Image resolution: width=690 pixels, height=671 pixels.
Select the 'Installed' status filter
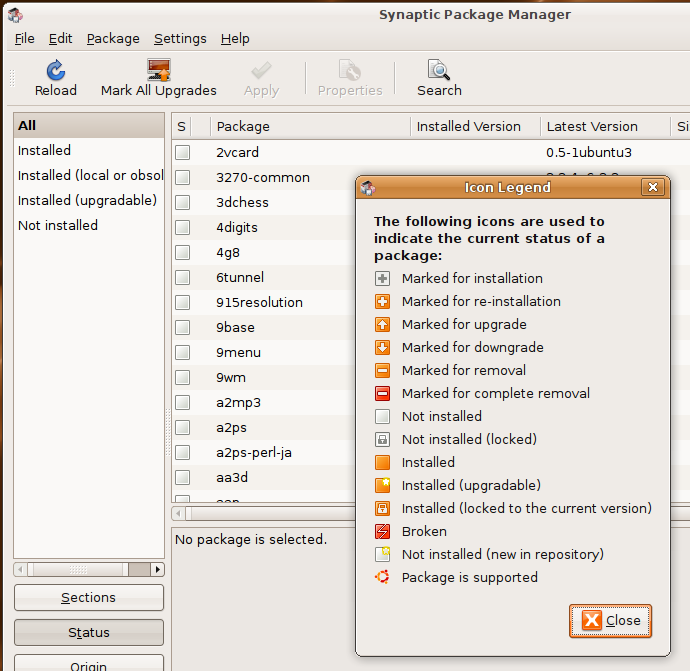point(89,150)
